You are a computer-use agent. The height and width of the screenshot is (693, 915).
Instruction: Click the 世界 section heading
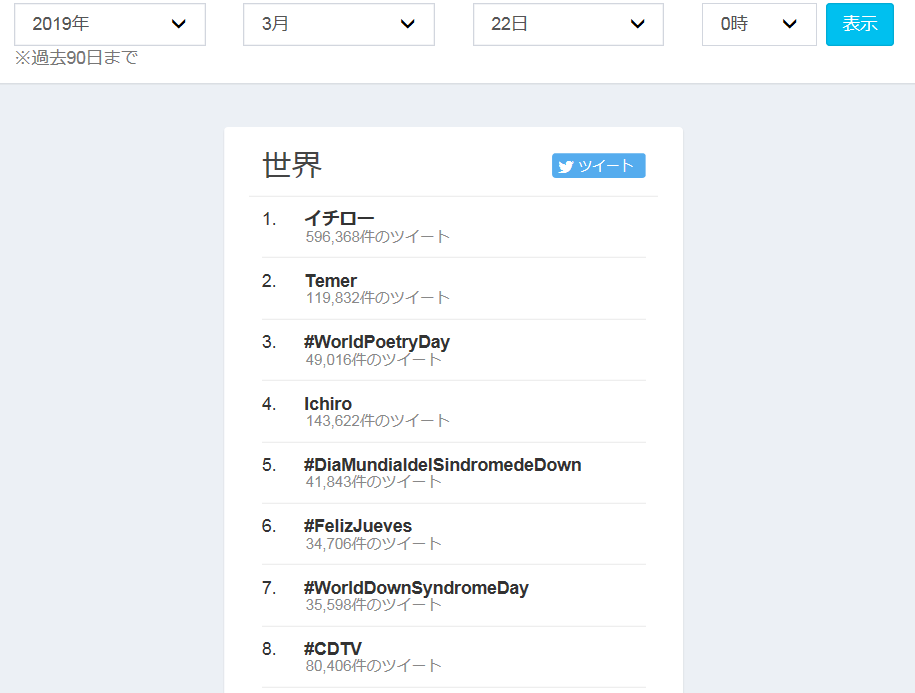point(292,166)
